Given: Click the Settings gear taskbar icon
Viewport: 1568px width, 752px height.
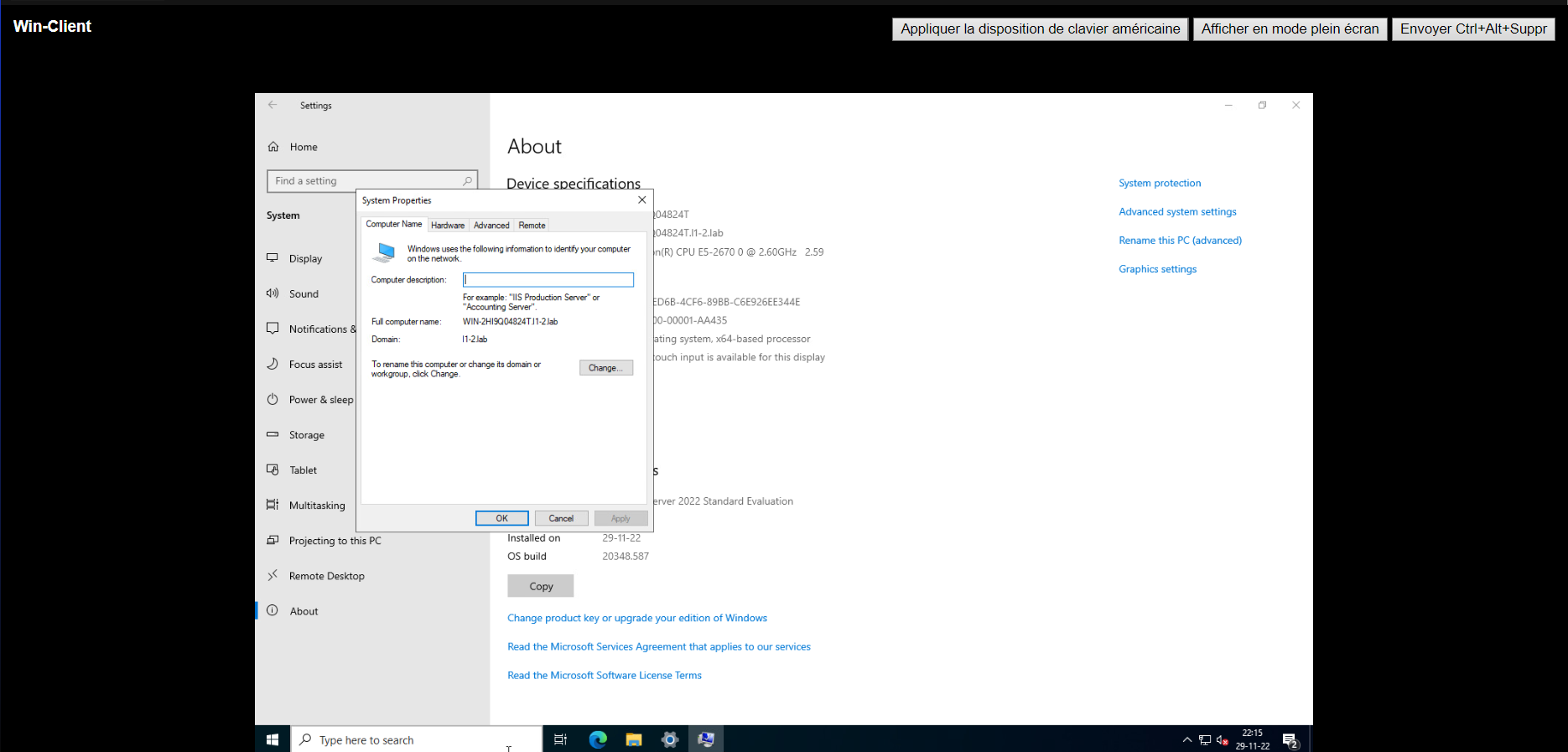Looking at the screenshot, I should [670, 739].
